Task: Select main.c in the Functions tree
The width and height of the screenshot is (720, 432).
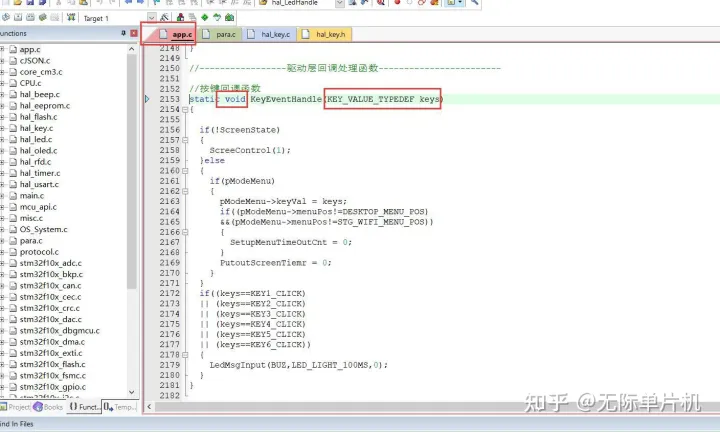Action: (x=32, y=196)
